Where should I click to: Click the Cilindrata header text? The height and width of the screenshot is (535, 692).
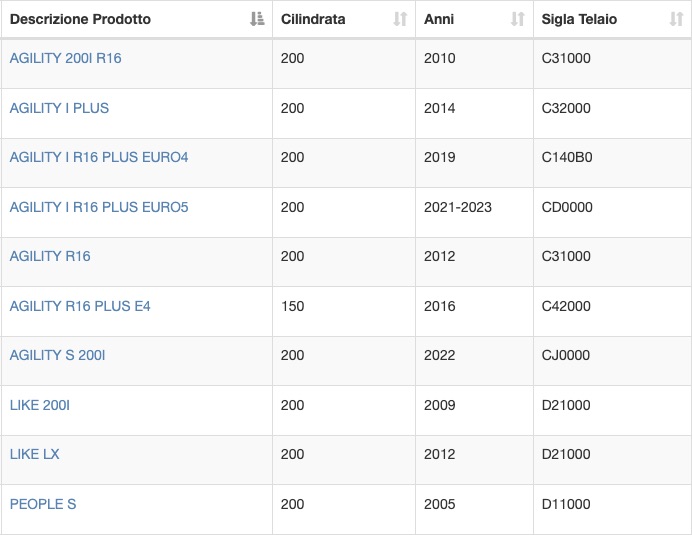pos(313,19)
